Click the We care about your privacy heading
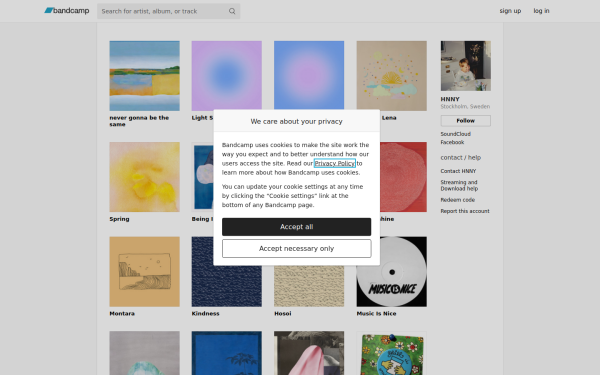600x375 pixels. (297, 121)
